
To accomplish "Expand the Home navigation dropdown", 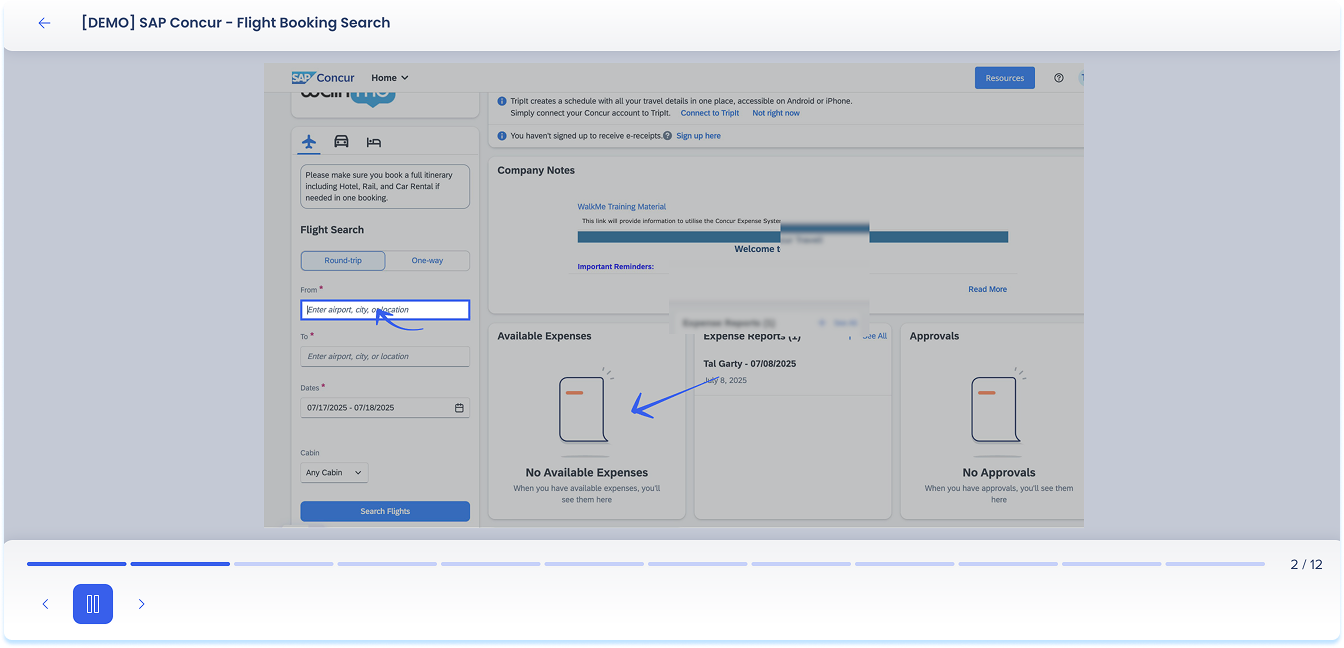I will coord(389,78).
